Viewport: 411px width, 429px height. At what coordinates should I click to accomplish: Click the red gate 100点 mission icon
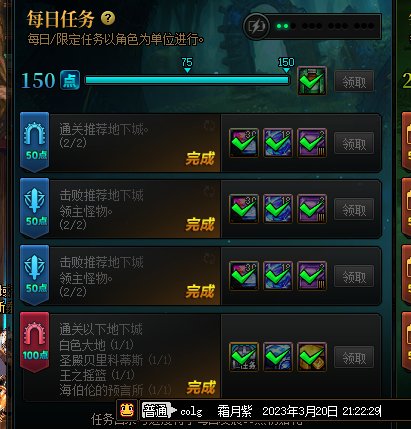pyautogui.click(x=35, y=342)
